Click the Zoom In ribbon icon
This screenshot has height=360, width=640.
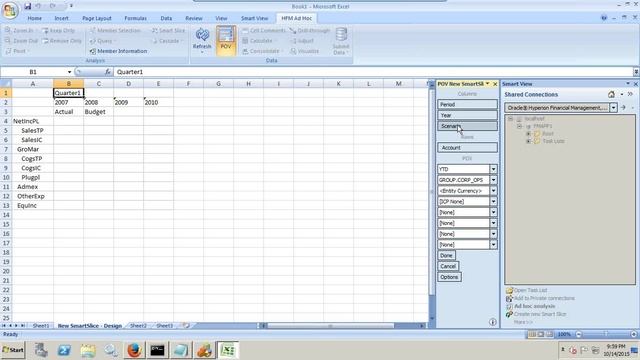pyautogui.click(x=8, y=31)
